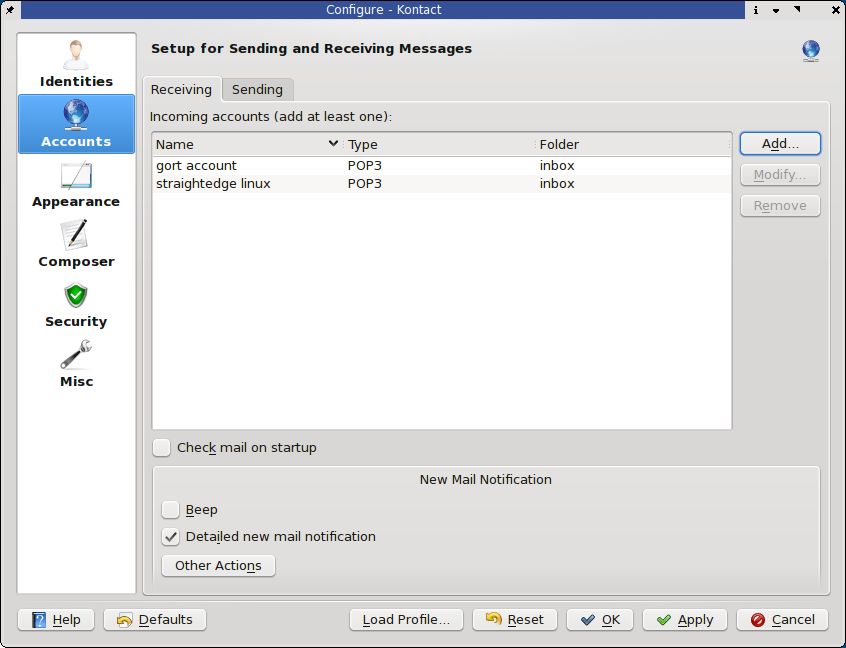The image size is (846, 648).
Task: Open the Appearance settings section
Action: pyautogui.click(x=76, y=184)
